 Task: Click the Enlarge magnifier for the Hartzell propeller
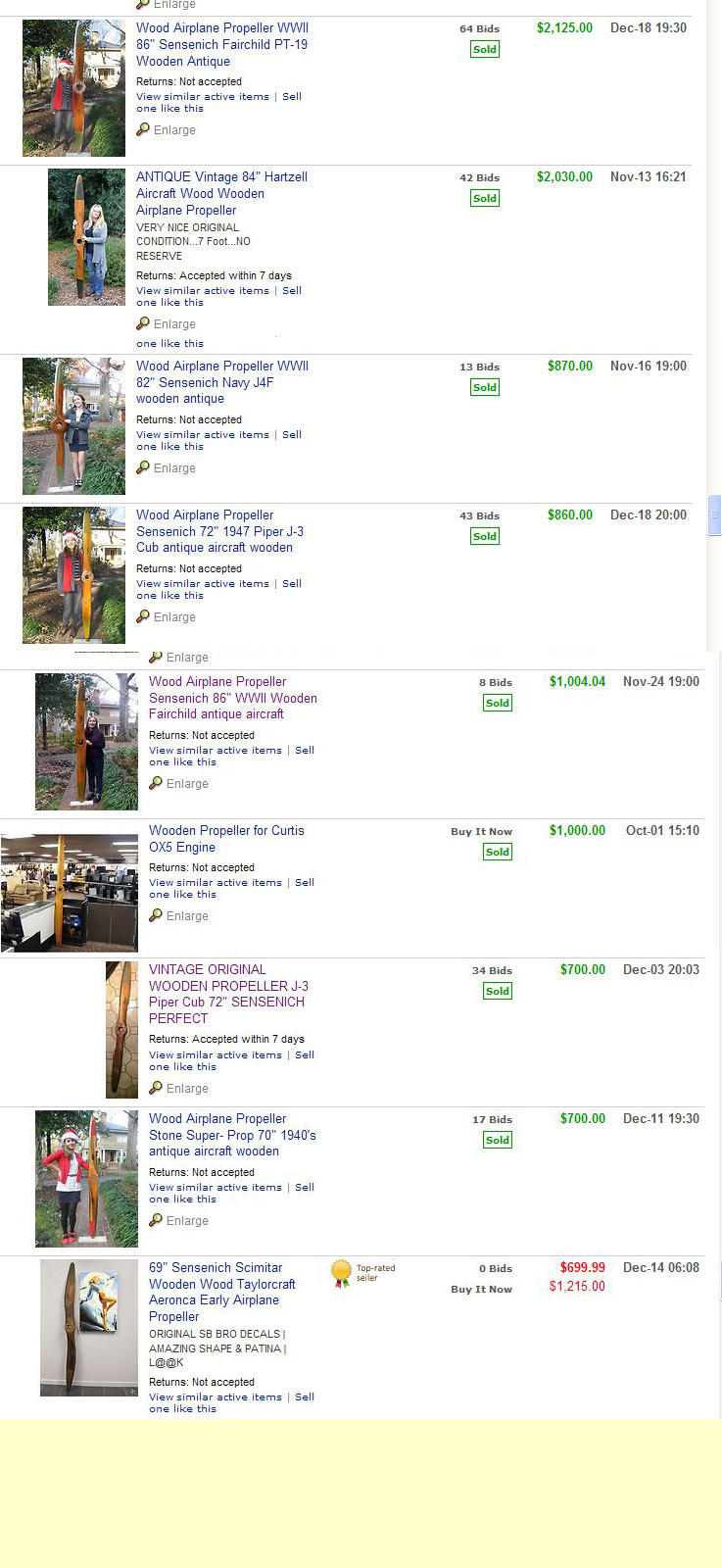click(143, 324)
